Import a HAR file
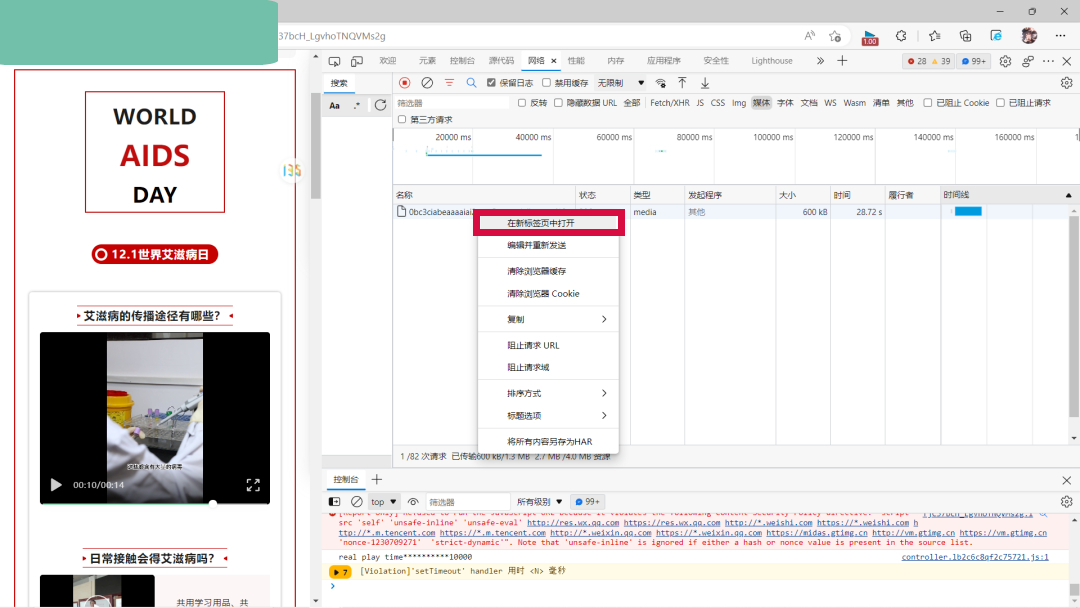Viewport: 1080px width, 608px height. [x=682, y=82]
